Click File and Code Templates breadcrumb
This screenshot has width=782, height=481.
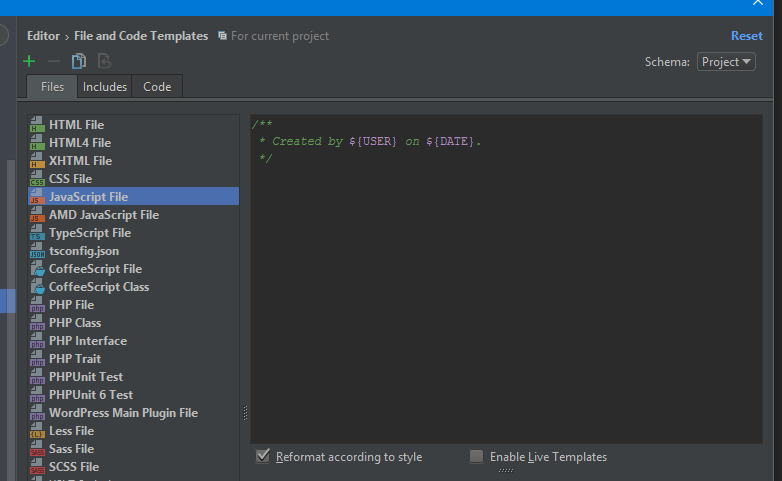[x=141, y=36]
